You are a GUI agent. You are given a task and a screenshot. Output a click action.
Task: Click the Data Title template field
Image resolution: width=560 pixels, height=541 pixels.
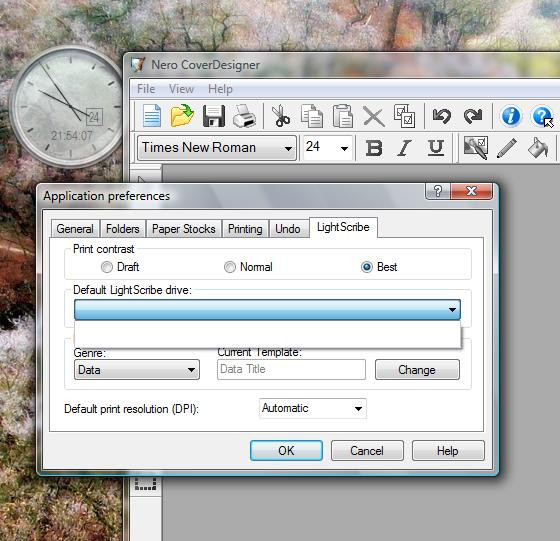[291, 369]
